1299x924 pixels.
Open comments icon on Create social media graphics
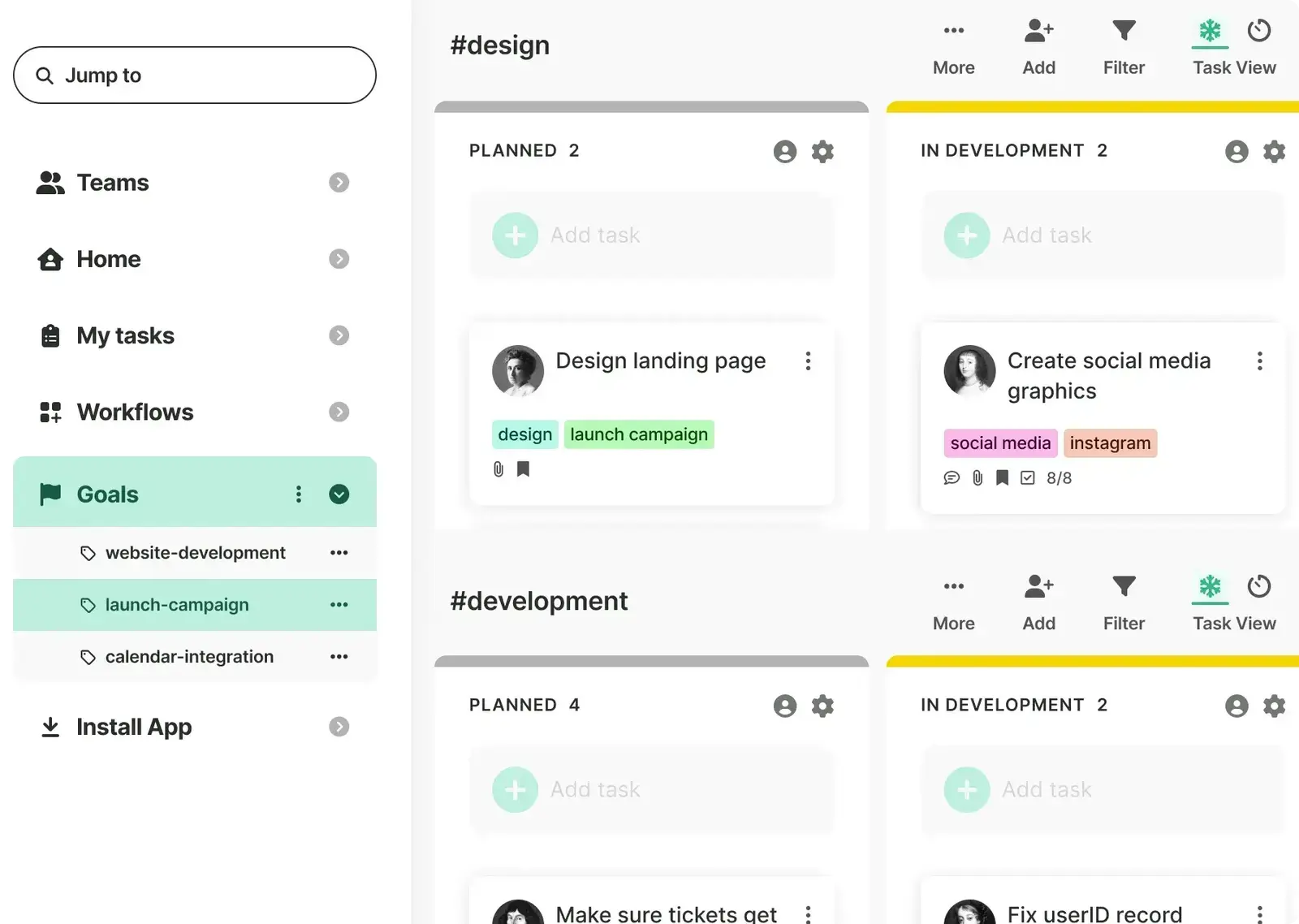pyautogui.click(x=952, y=478)
